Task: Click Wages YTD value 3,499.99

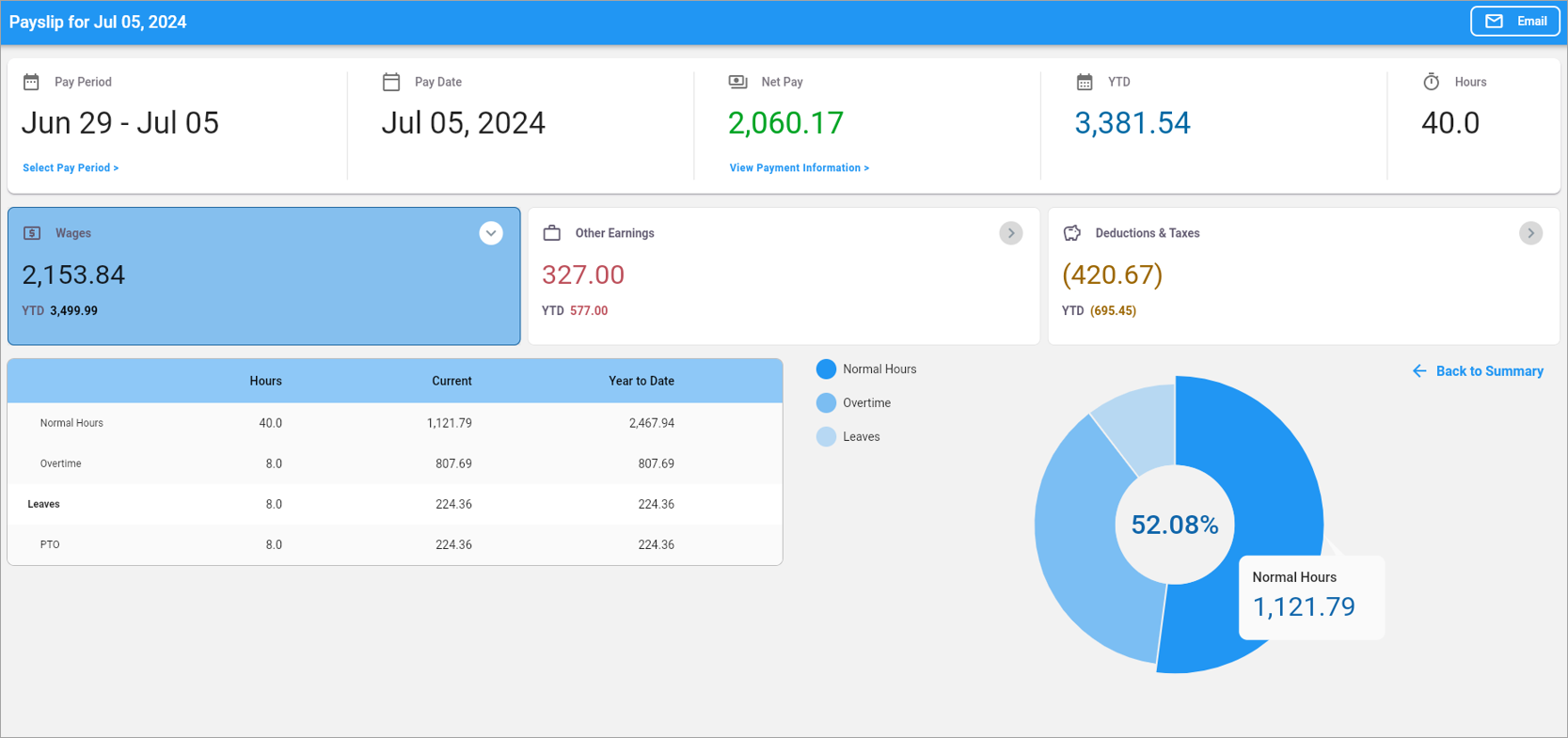Action: click(73, 311)
